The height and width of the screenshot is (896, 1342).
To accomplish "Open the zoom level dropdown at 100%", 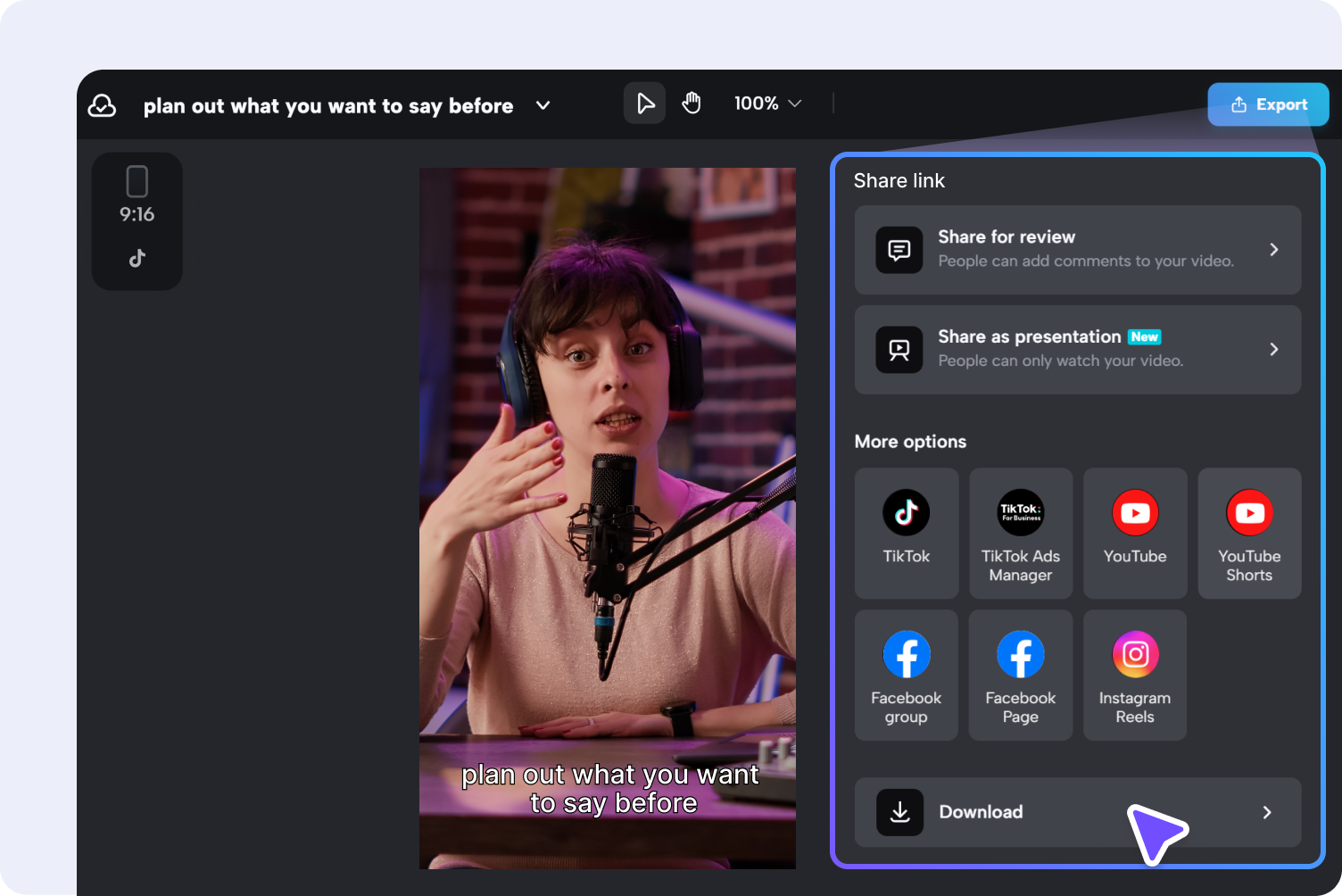I will tap(767, 103).
